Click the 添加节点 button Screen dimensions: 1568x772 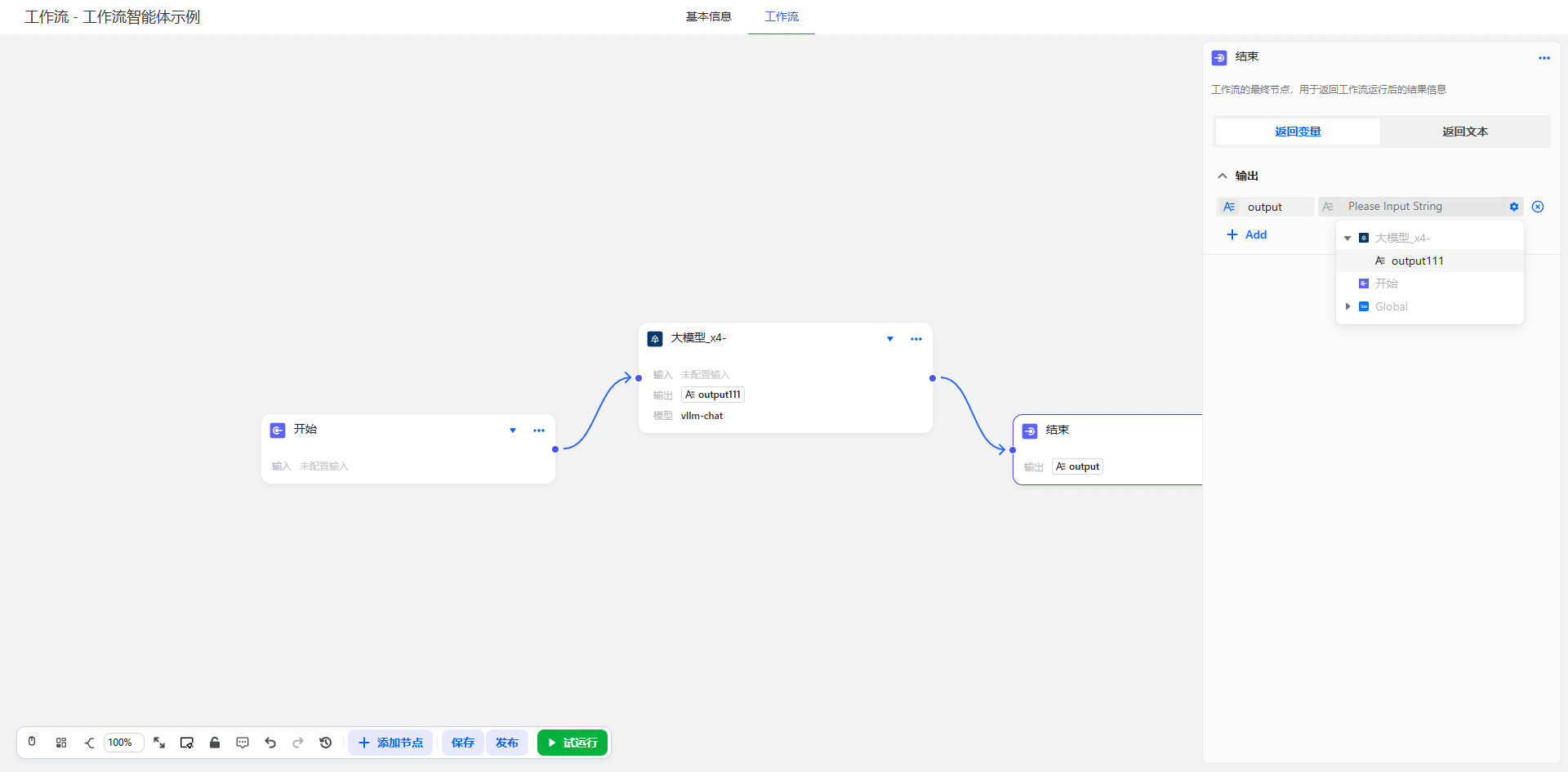[x=390, y=743]
